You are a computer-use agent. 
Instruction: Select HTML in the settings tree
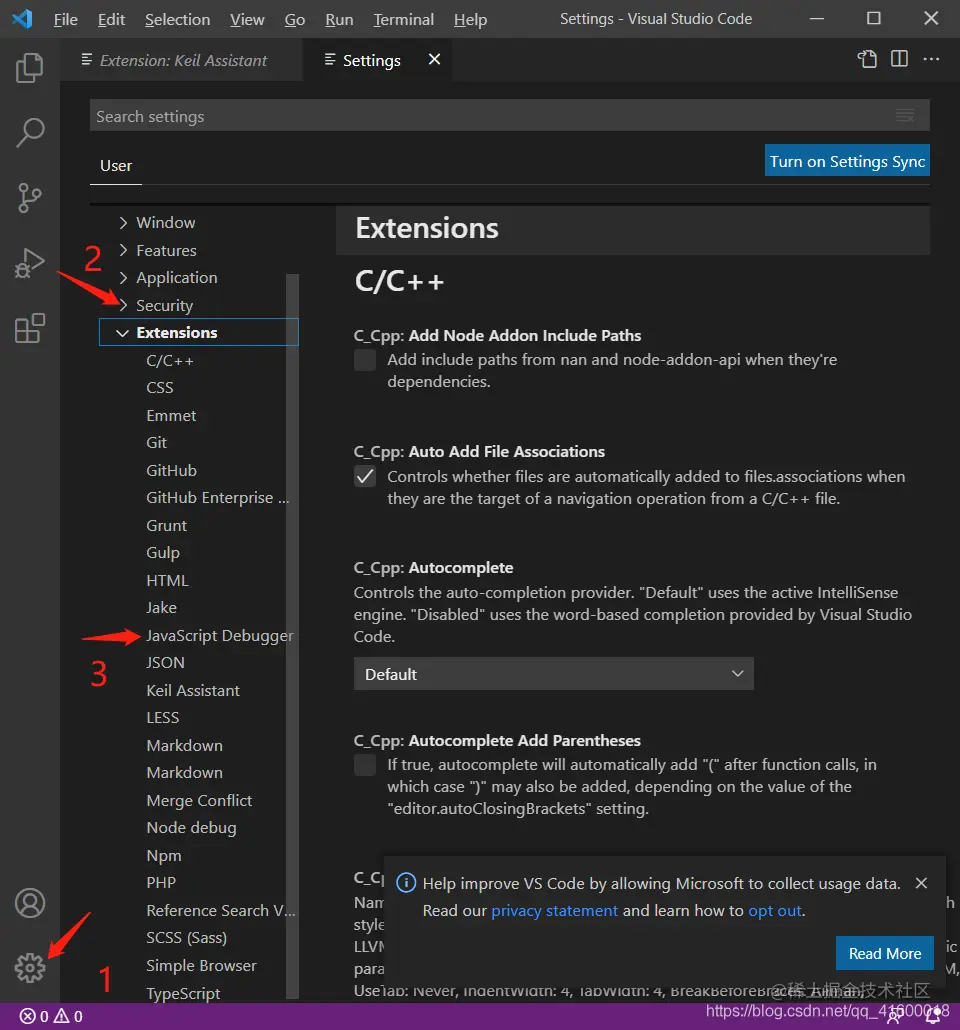[168, 581]
